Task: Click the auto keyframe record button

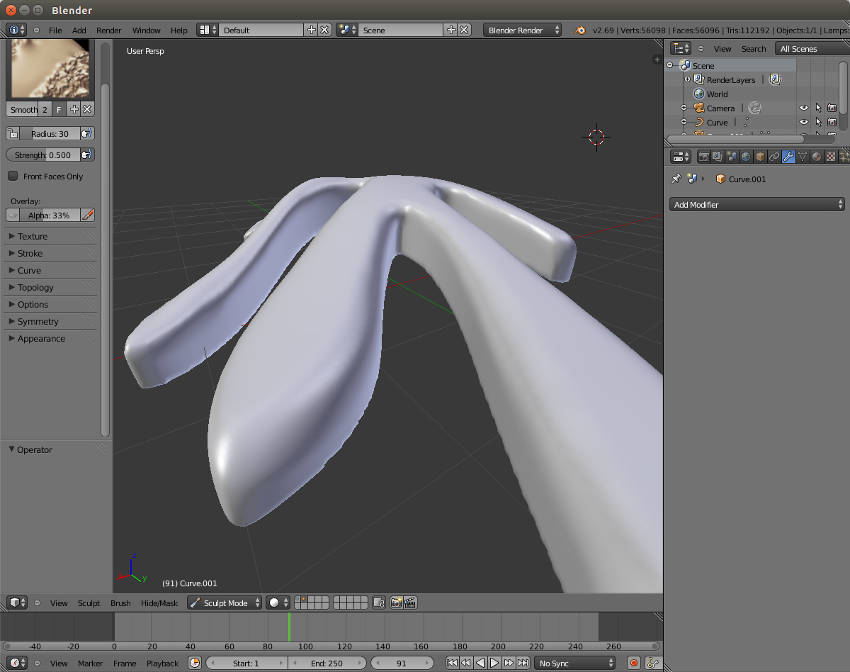Action: tap(633, 663)
